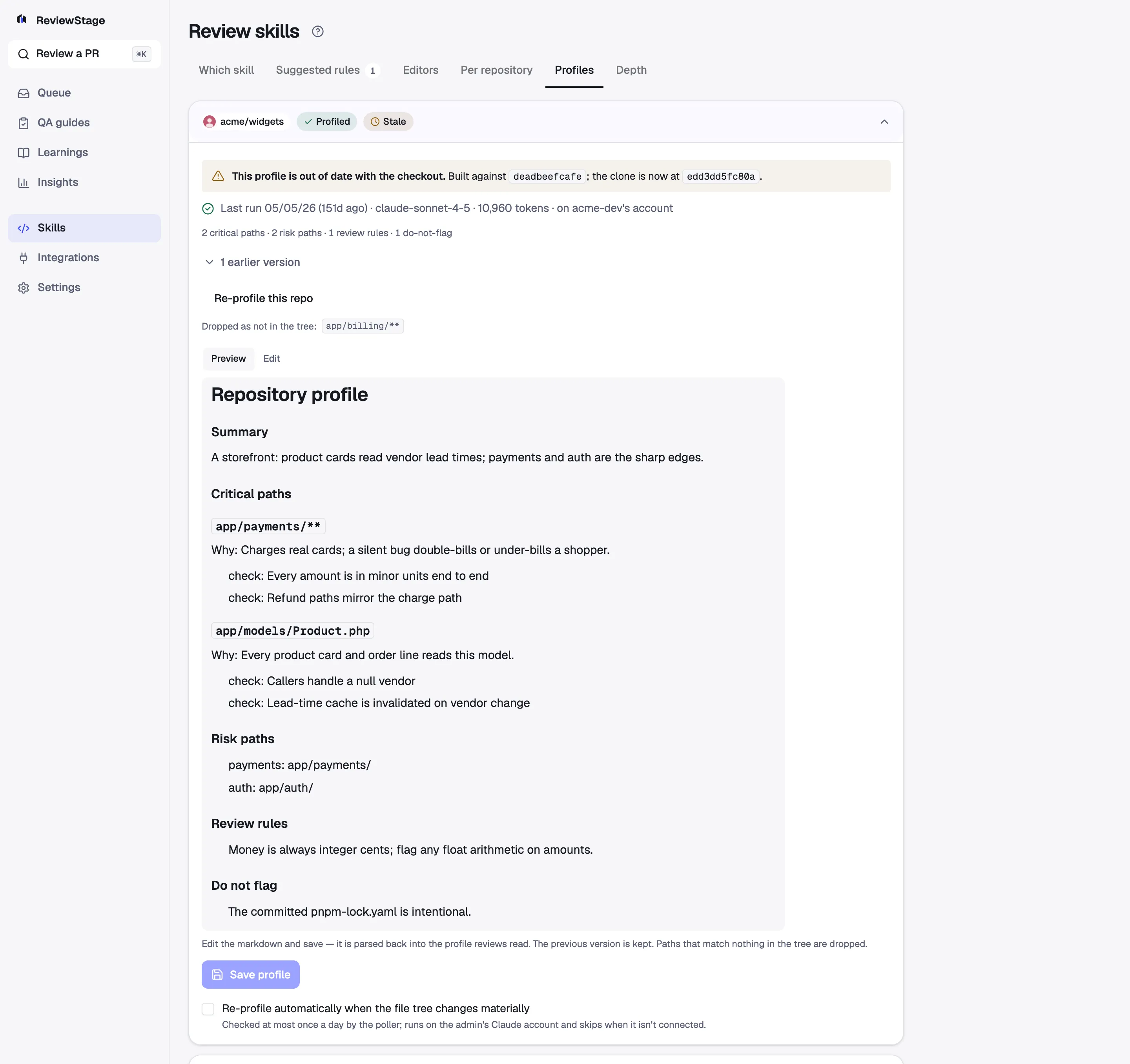Screen dimensions: 1130x1064
Task: Click the QA guides clipboard icon
Action: click(x=23, y=123)
